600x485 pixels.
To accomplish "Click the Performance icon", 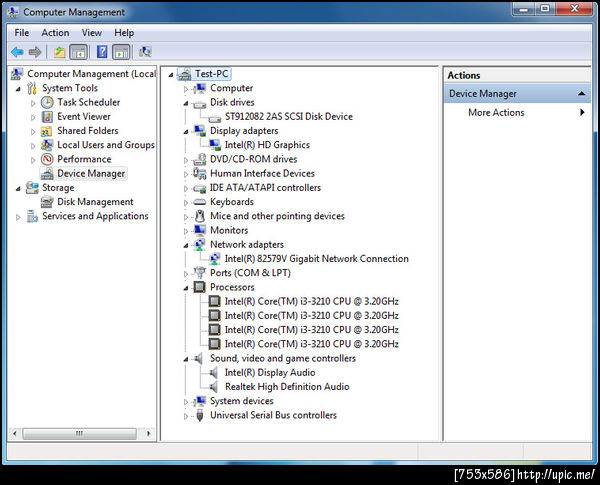I will pyautogui.click(x=47, y=159).
